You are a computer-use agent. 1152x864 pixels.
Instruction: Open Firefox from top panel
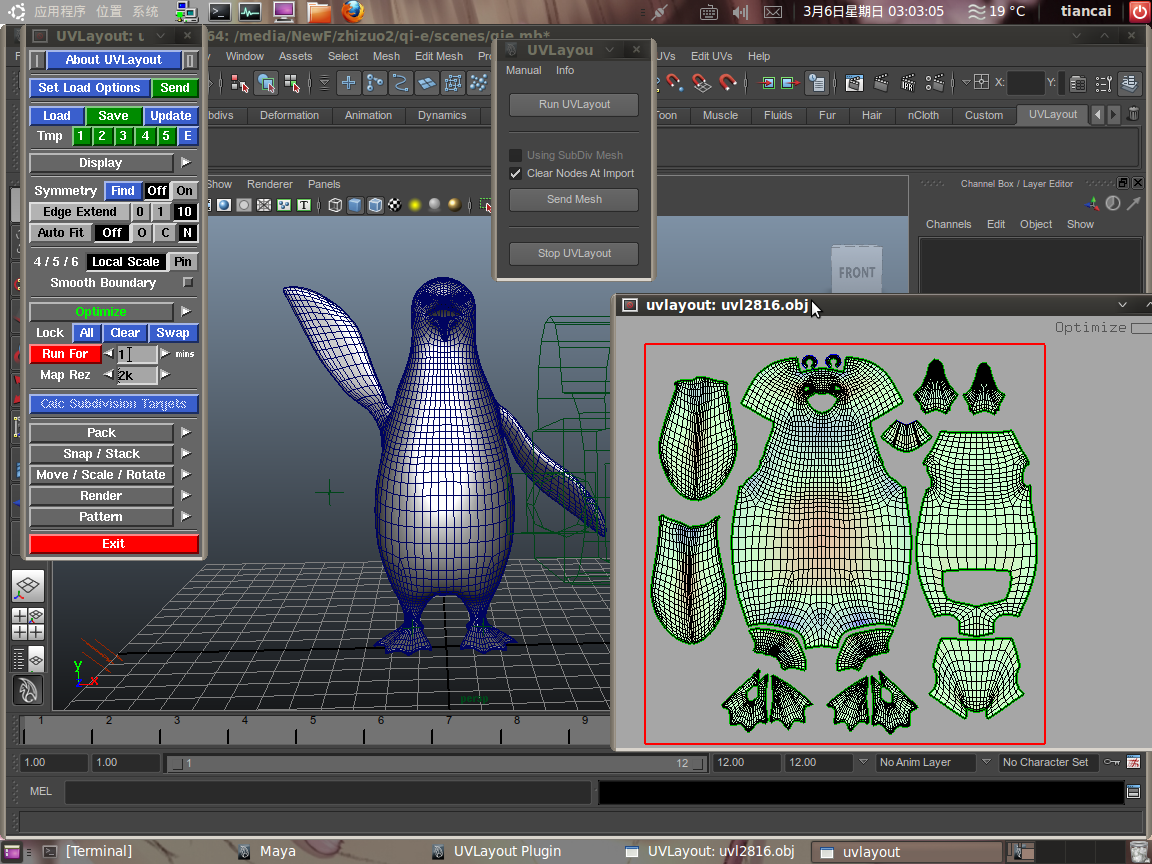[353, 12]
